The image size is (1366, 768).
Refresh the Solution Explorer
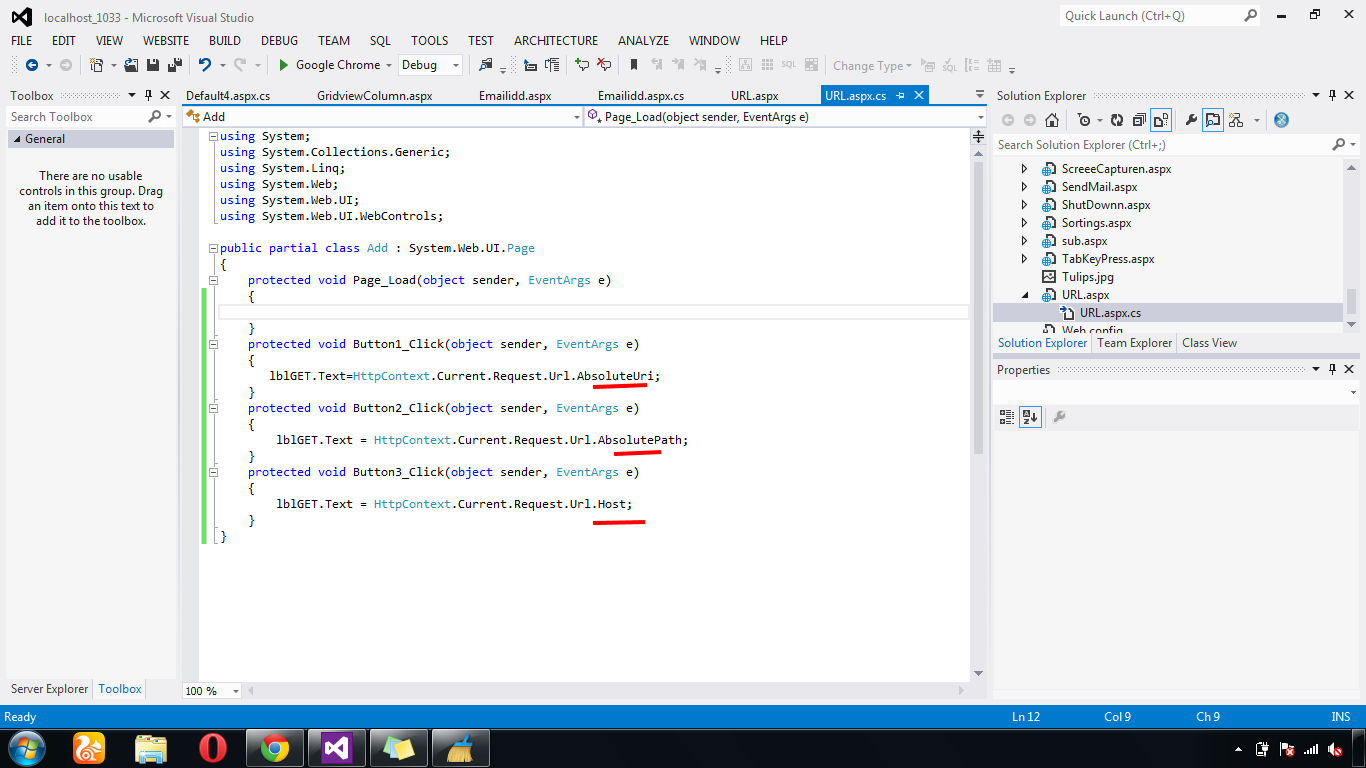click(1117, 120)
